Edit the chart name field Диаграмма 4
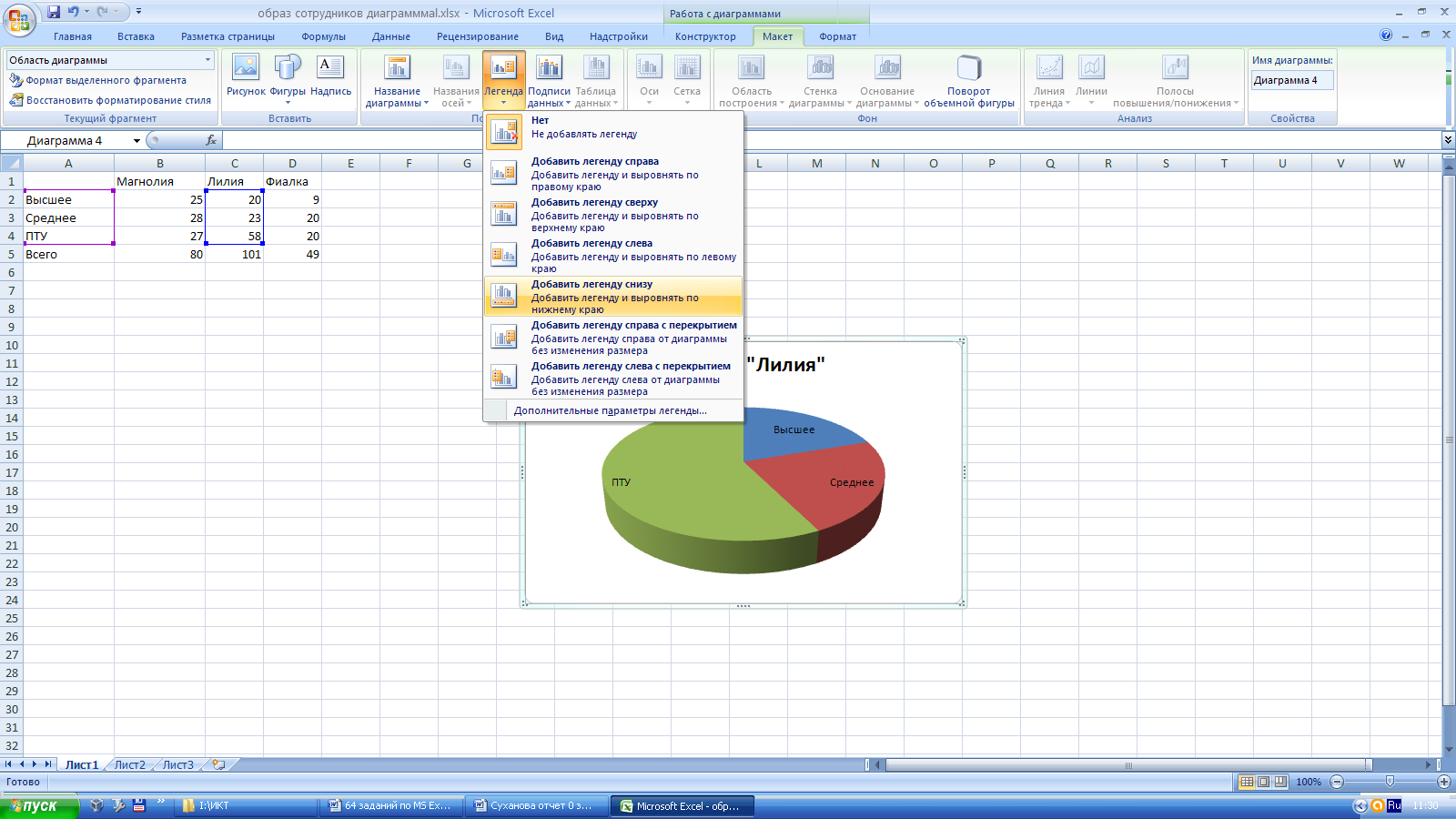Viewport: 1456px width, 819px height. tap(1292, 80)
